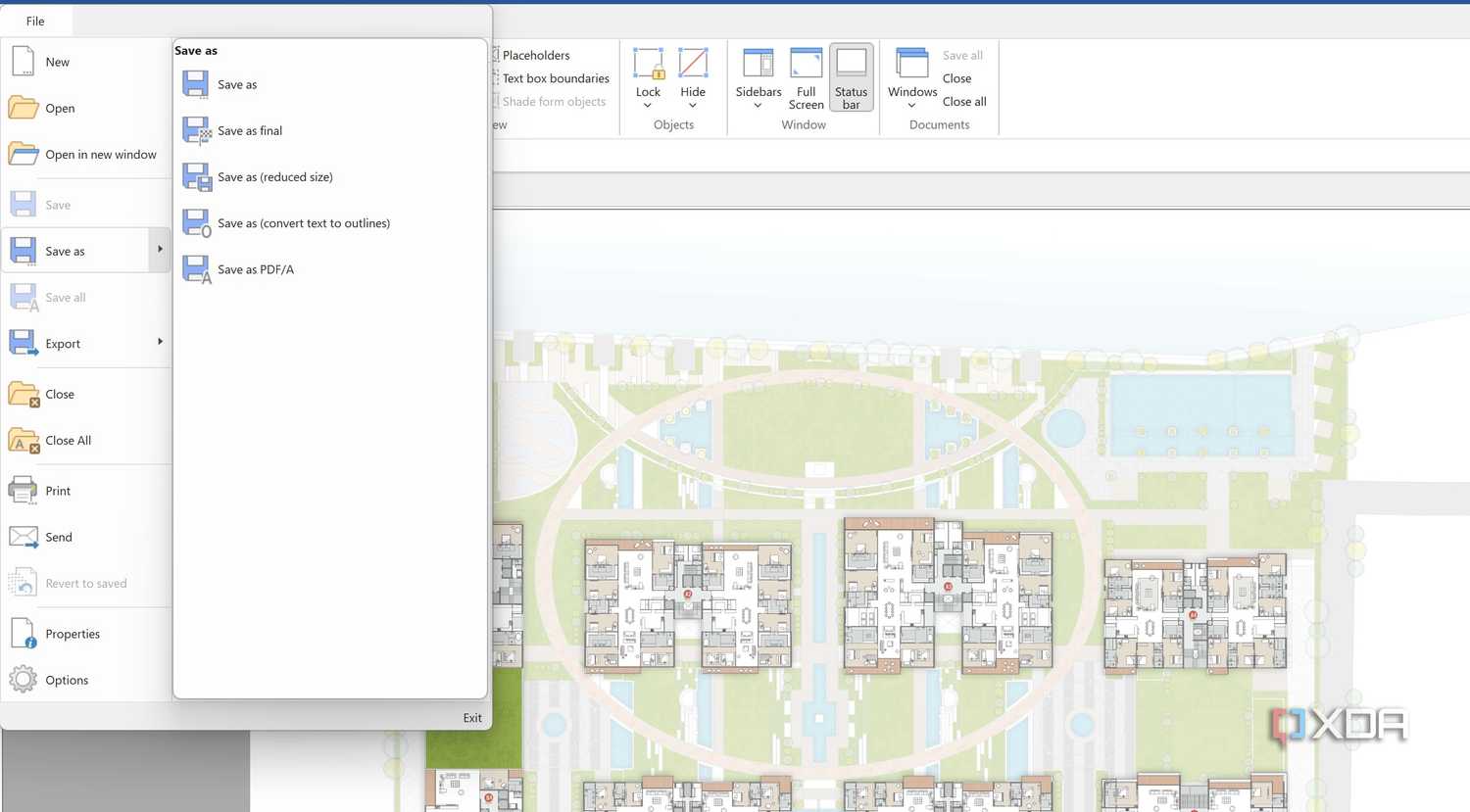Click Close all in Documents group
This screenshot has width=1470, height=812.
tap(964, 101)
